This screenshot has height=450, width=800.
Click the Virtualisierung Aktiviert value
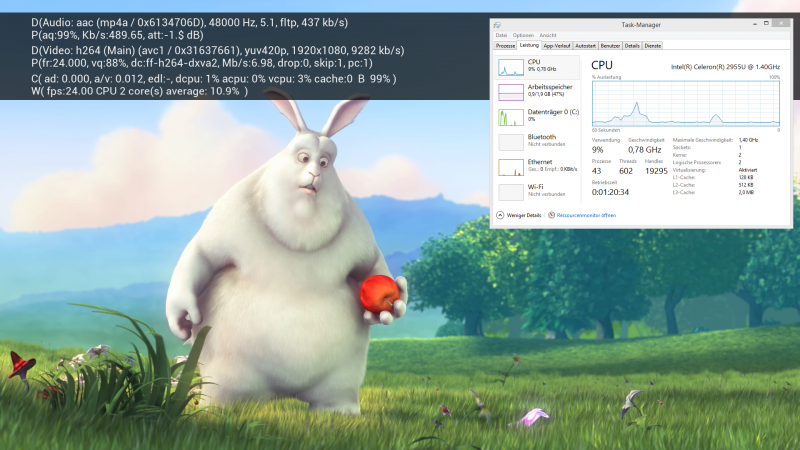pos(748,170)
